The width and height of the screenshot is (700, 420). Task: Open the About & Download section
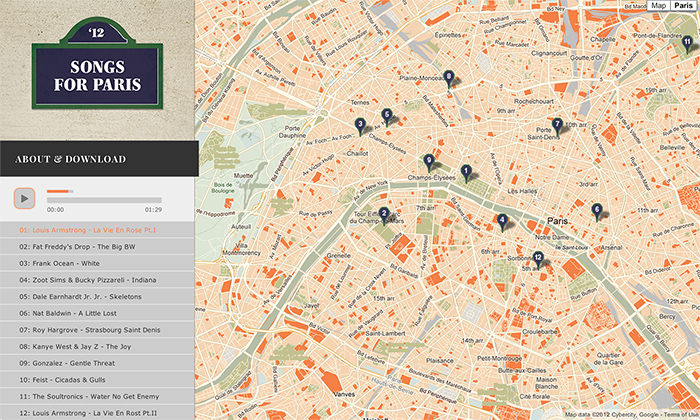[99, 159]
